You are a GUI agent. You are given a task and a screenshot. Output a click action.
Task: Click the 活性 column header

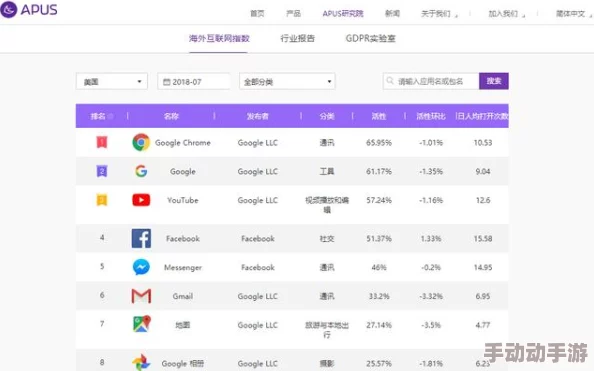click(378, 116)
